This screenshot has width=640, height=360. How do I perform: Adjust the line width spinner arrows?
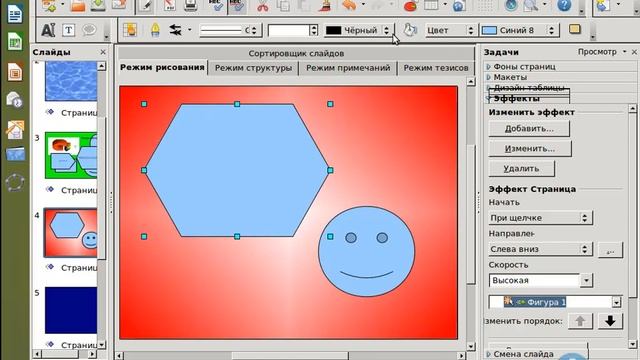tap(313, 30)
